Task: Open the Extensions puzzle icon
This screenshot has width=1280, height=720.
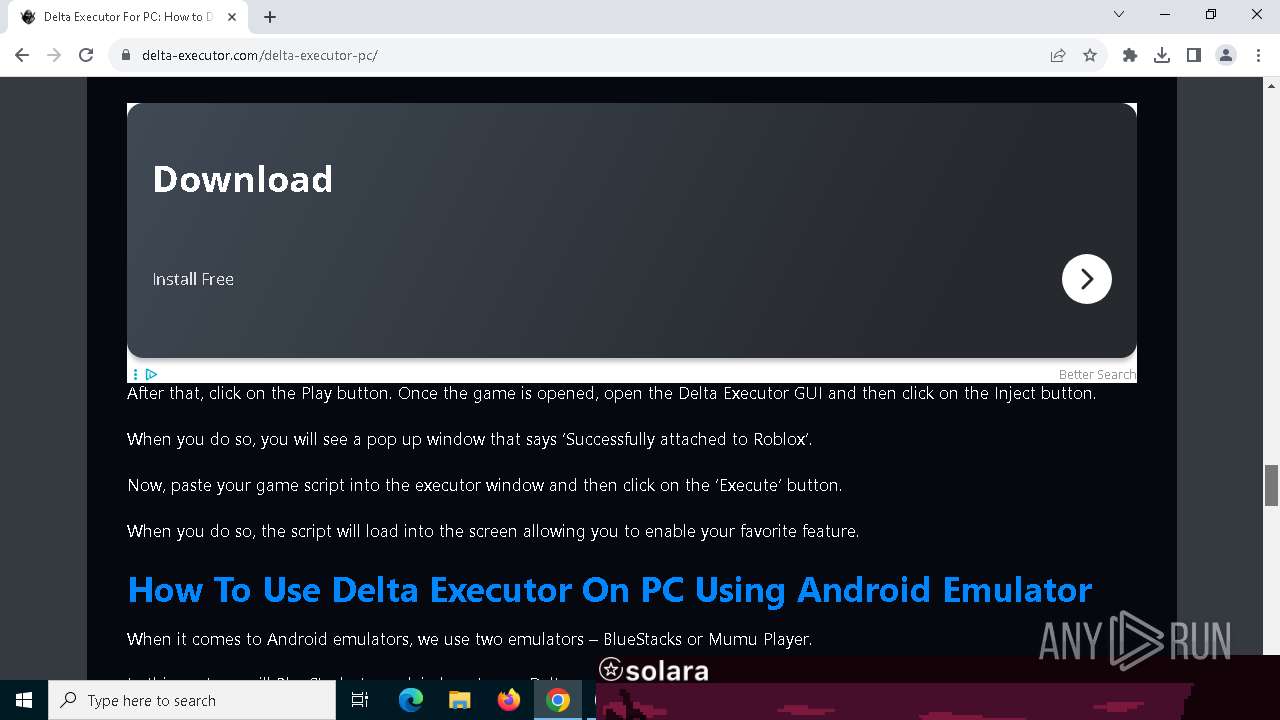Action: point(1130,56)
